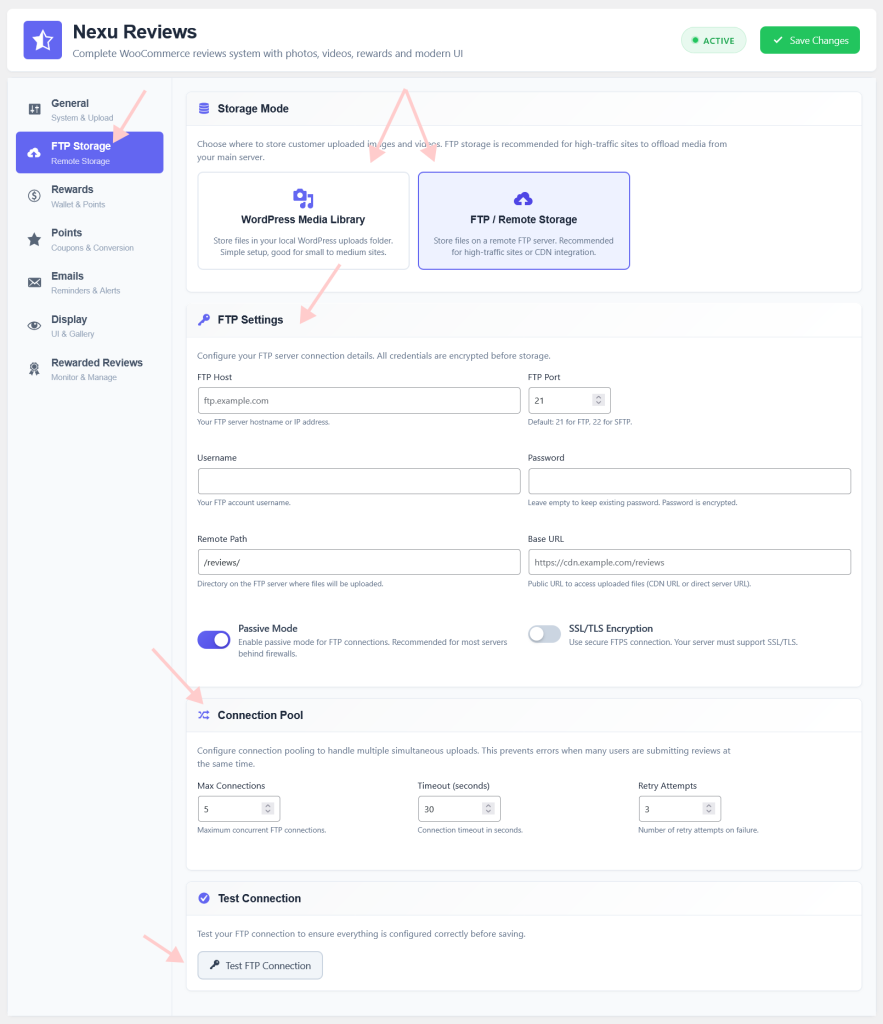The height and width of the screenshot is (1024, 883).
Task: Click the Test Connection check circle icon
Action: tap(204, 898)
